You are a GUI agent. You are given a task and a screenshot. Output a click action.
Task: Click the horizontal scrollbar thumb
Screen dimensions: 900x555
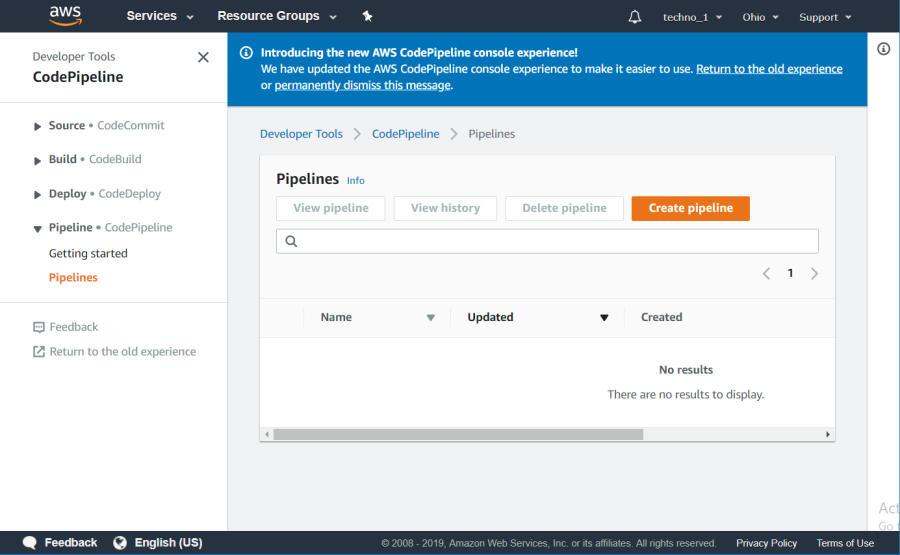(x=458, y=434)
